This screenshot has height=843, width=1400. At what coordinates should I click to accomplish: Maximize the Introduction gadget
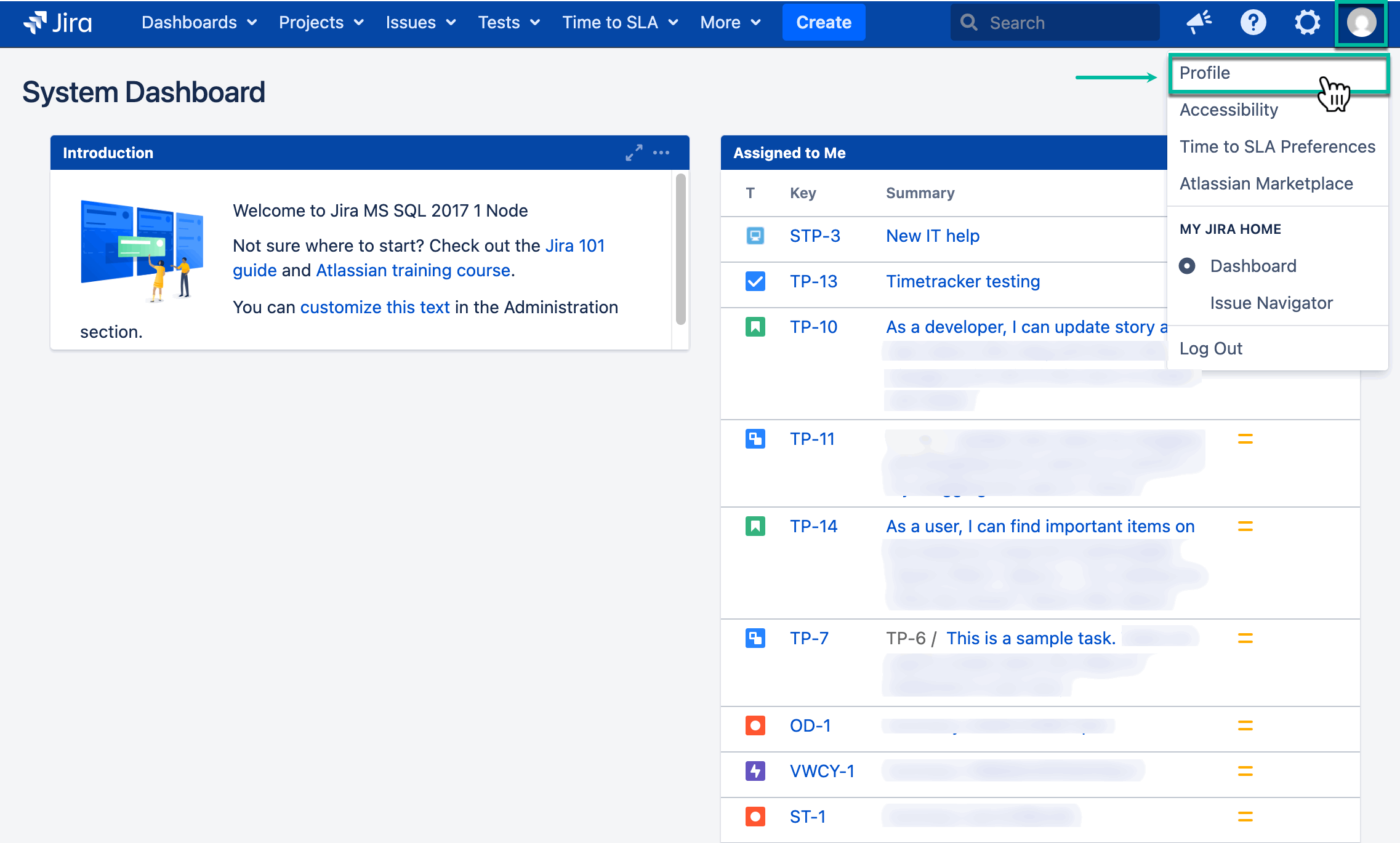634,153
